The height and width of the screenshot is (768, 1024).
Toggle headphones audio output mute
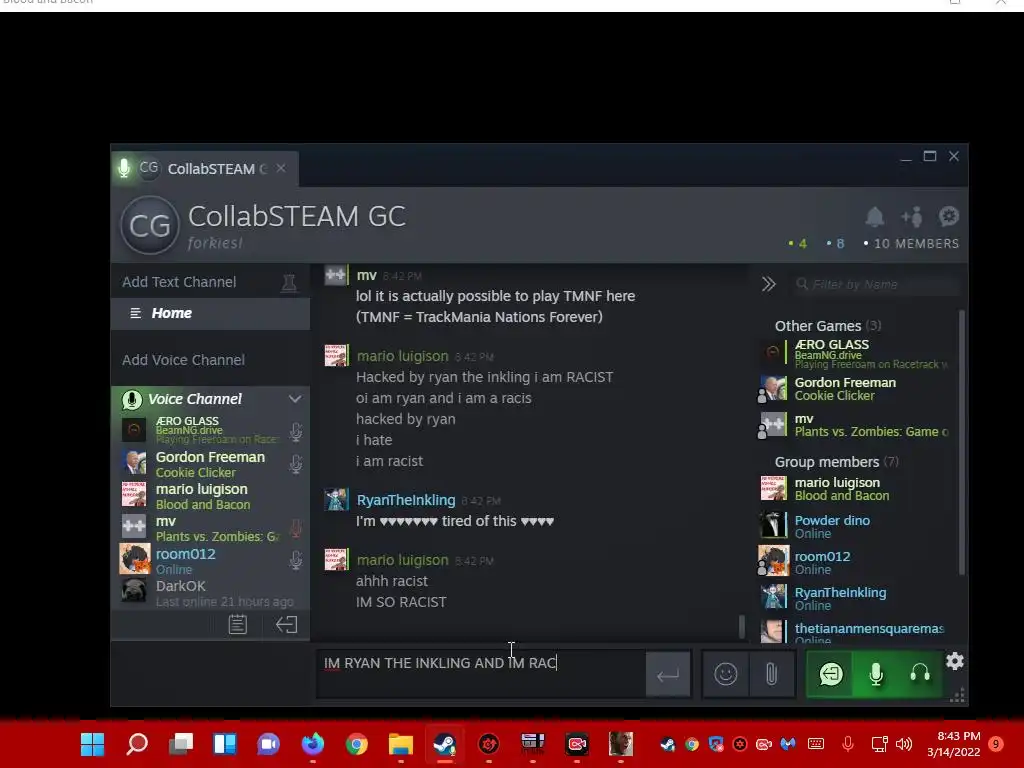(920, 674)
